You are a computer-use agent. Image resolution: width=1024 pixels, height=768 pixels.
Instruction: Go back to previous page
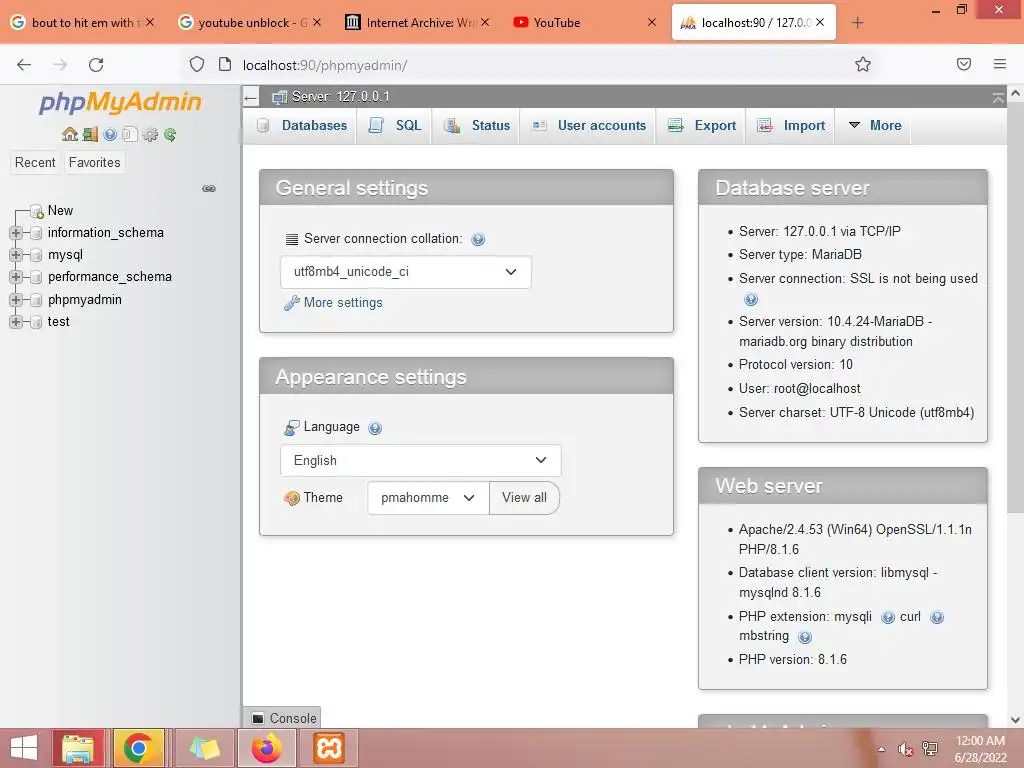tap(24, 65)
